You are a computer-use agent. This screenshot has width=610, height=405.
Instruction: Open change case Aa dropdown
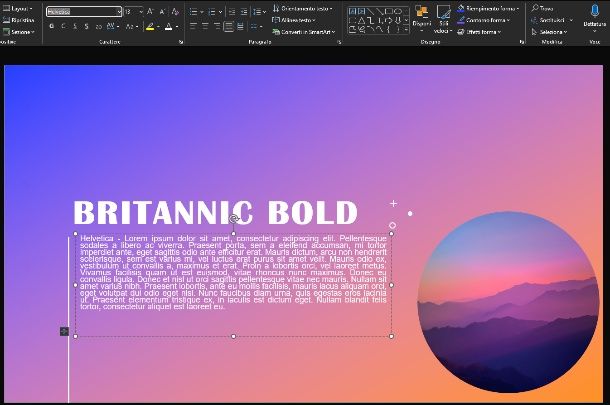tap(131, 26)
